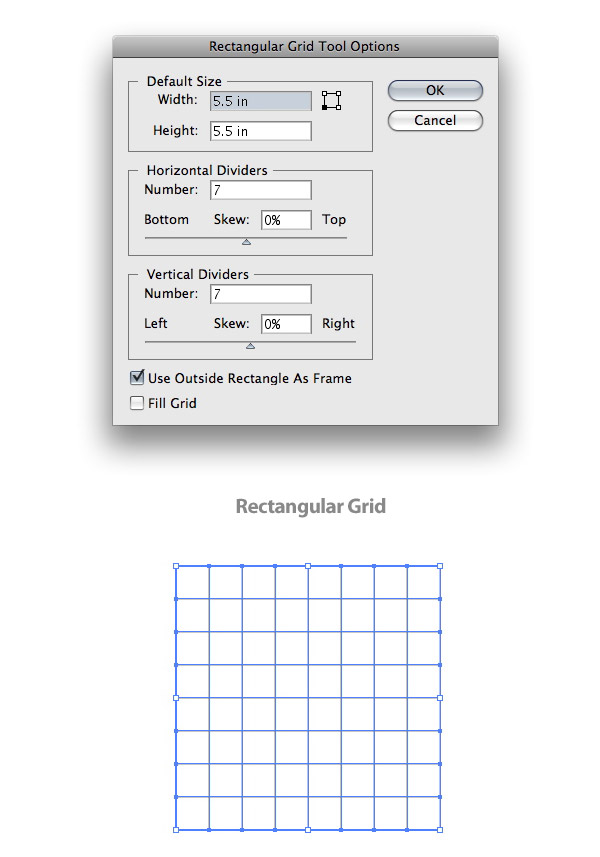Click the 'Left' skew label
Image resolution: width=600 pixels, height=857 pixels.
[156, 324]
